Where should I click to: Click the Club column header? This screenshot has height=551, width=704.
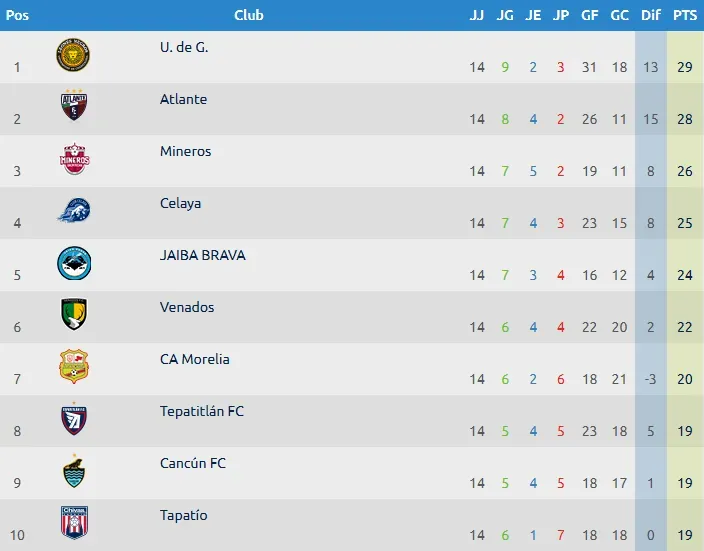coord(249,15)
